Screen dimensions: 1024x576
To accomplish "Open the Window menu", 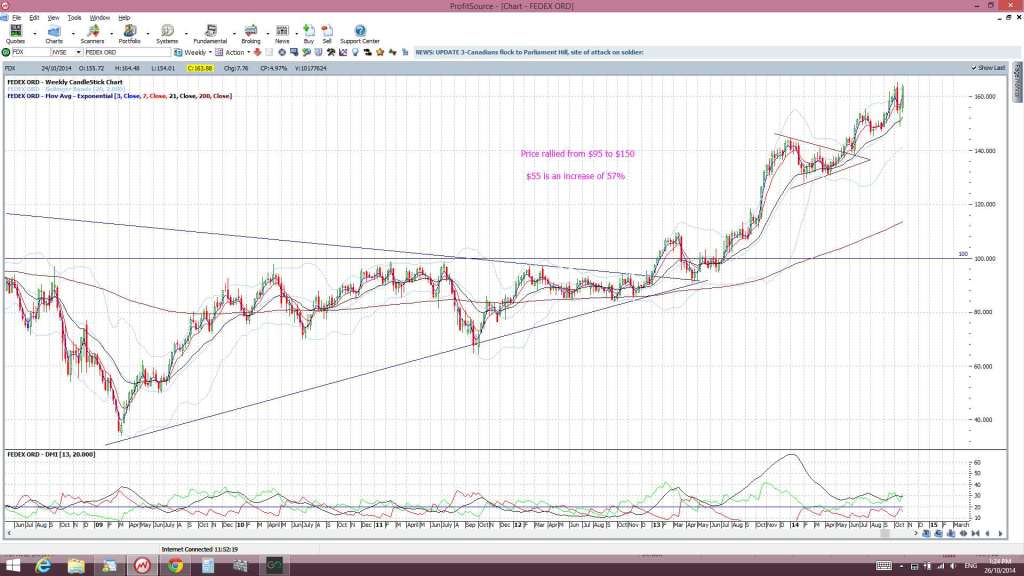I will pyautogui.click(x=99, y=18).
